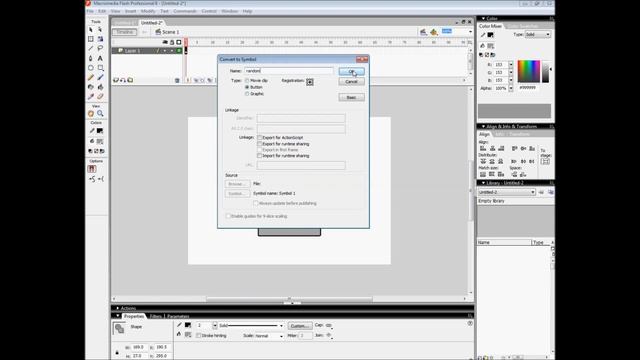Click Cancel in Convert to Symbol
640x360 pixels.
pyautogui.click(x=351, y=82)
